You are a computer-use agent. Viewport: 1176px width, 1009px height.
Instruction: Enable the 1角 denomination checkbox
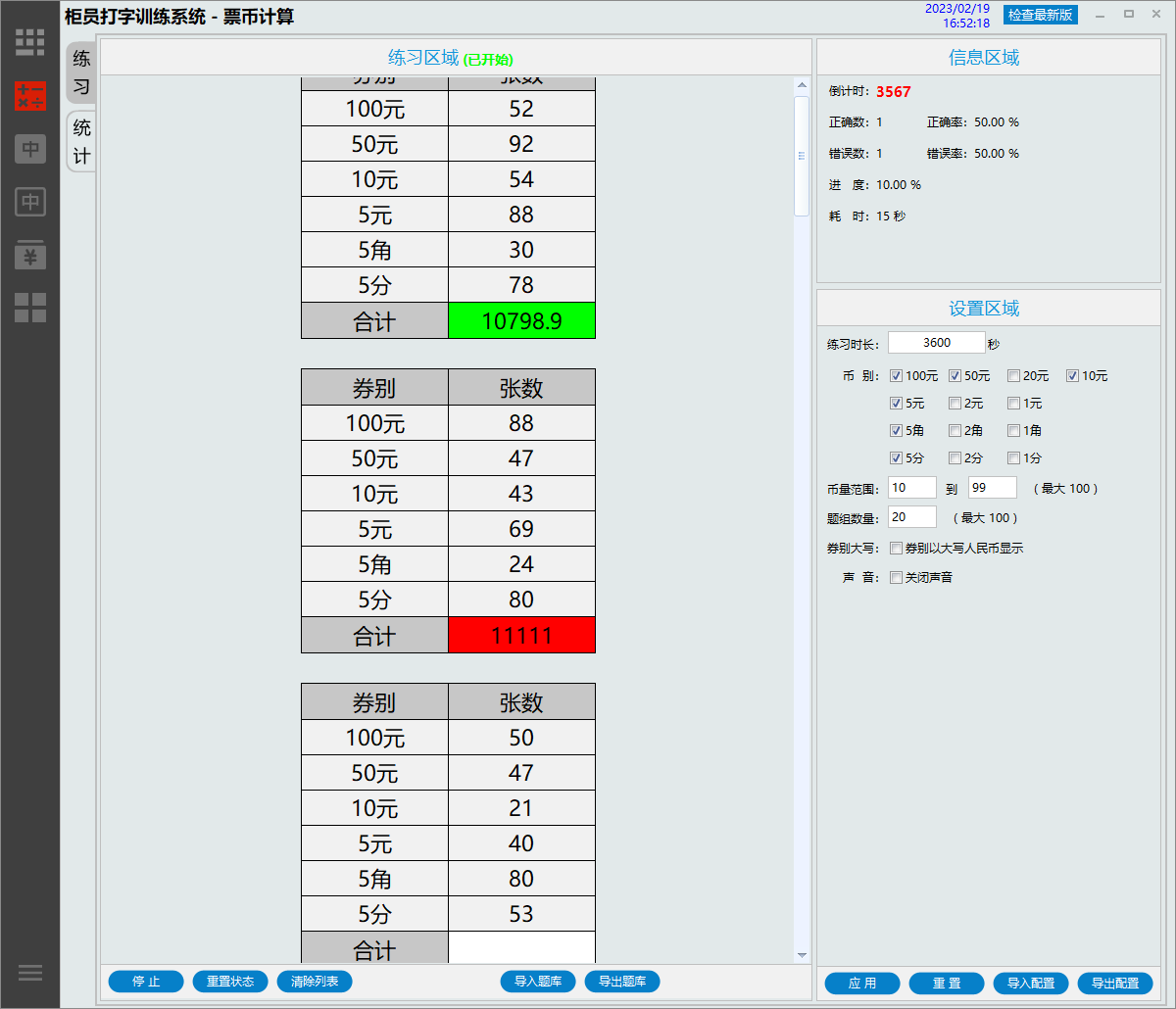tap(1013, 431)
